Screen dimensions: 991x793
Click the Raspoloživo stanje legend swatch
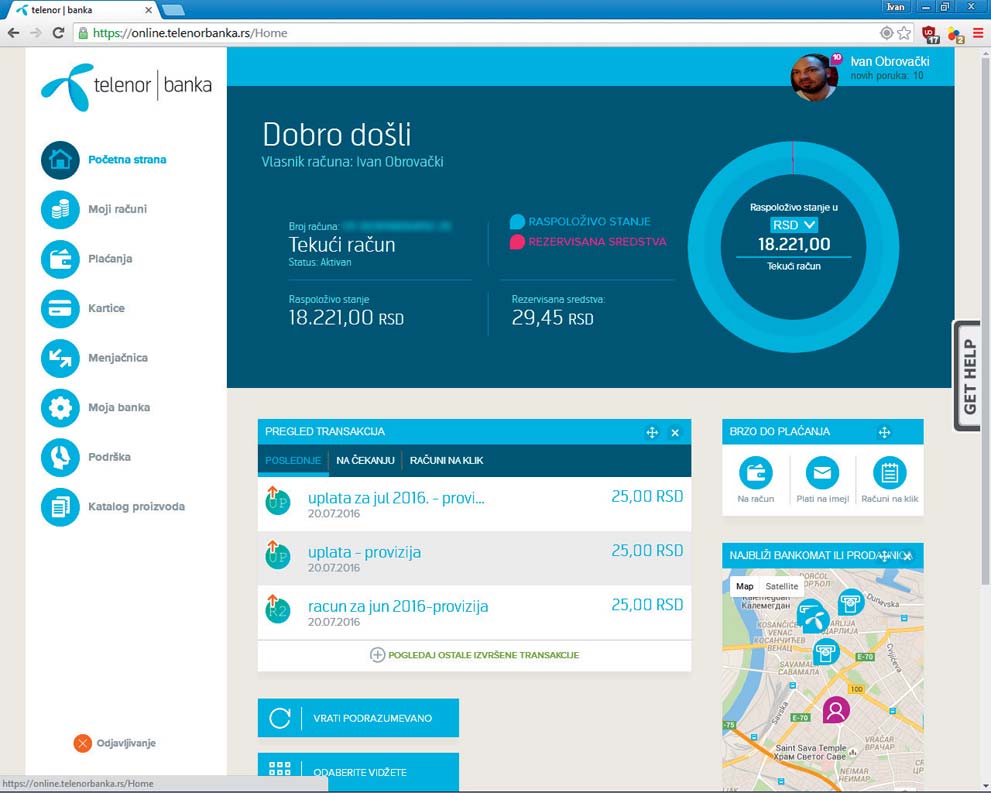pos(517,222)
